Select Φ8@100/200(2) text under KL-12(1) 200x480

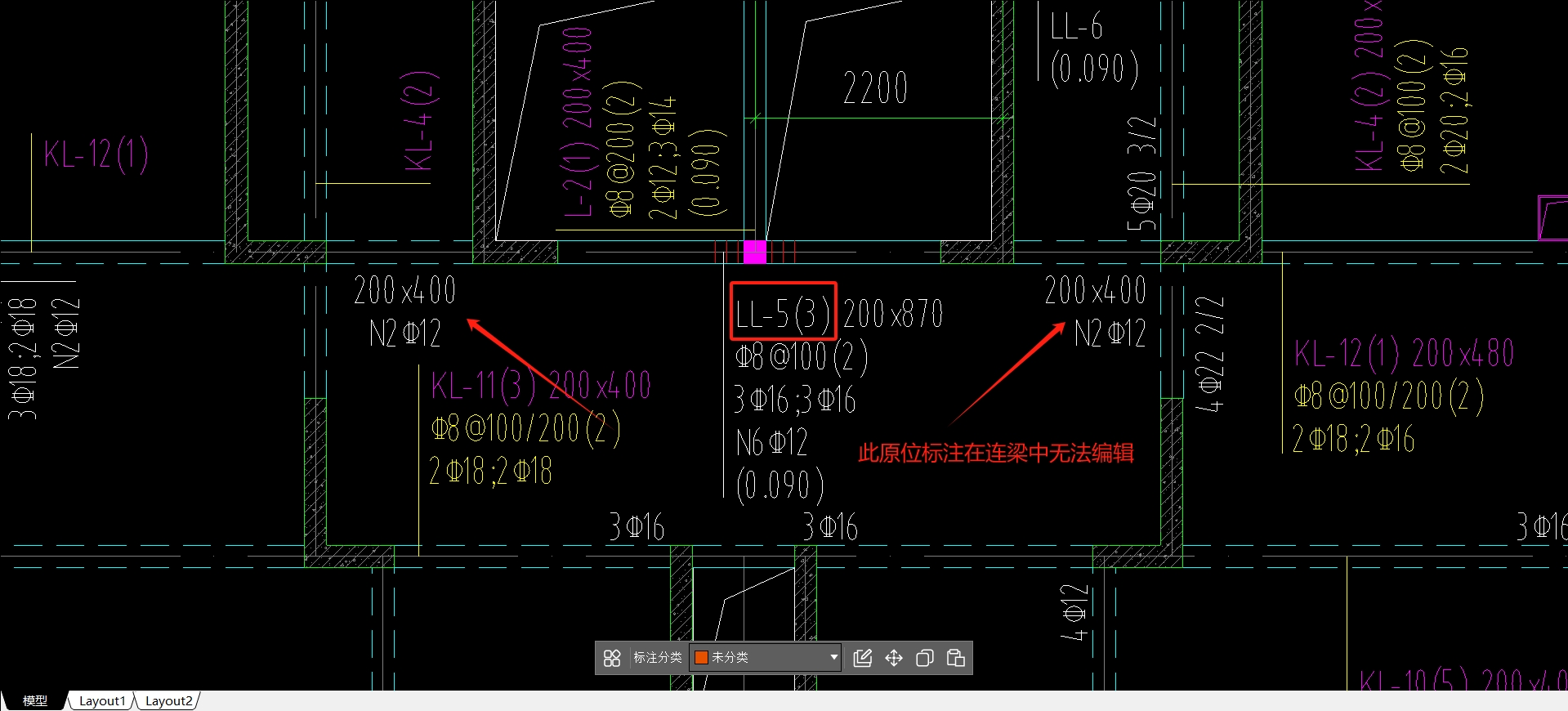pos(1389,396)
